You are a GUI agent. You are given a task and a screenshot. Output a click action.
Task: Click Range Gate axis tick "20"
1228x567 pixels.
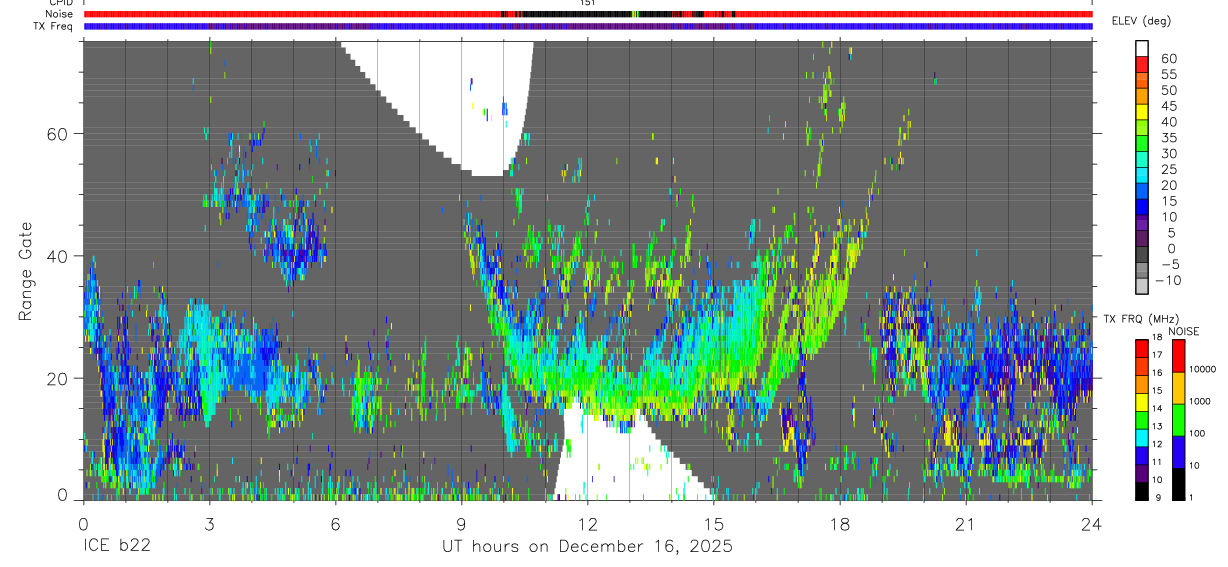(x=57, y=378)
